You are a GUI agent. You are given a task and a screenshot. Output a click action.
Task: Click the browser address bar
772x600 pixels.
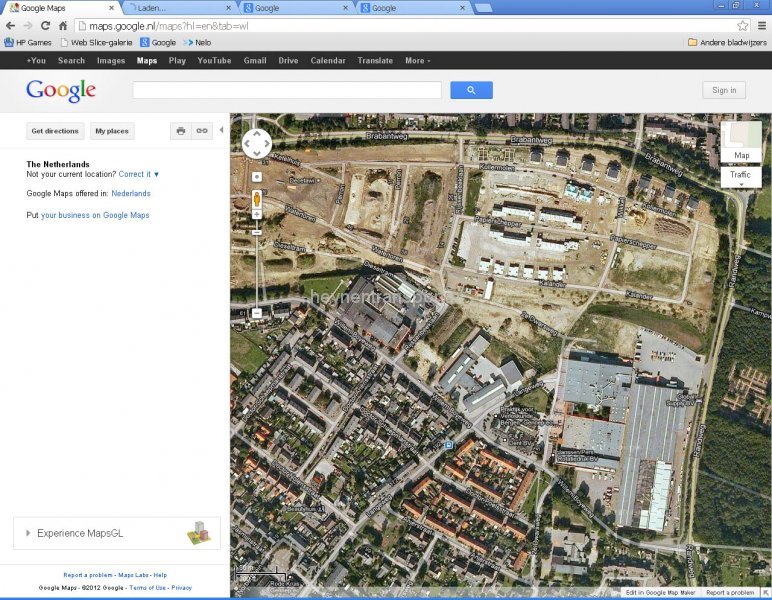point(414,26)
